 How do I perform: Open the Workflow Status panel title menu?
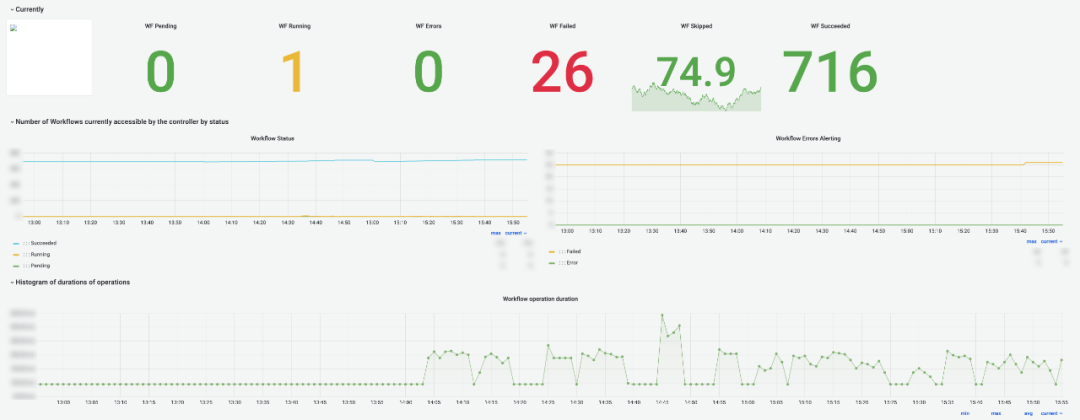coord(273,138)
